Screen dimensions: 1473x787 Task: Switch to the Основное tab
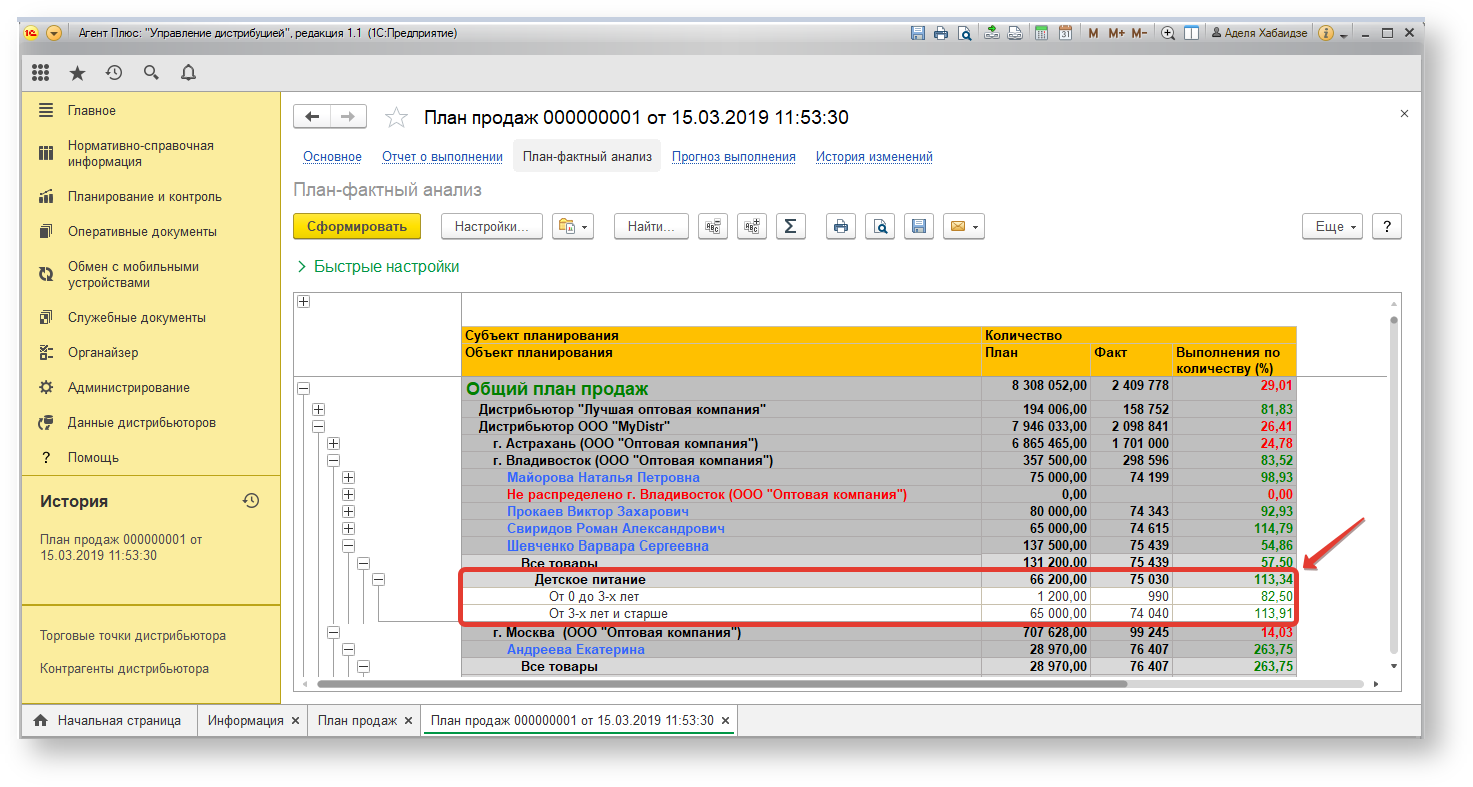[332, 157]
